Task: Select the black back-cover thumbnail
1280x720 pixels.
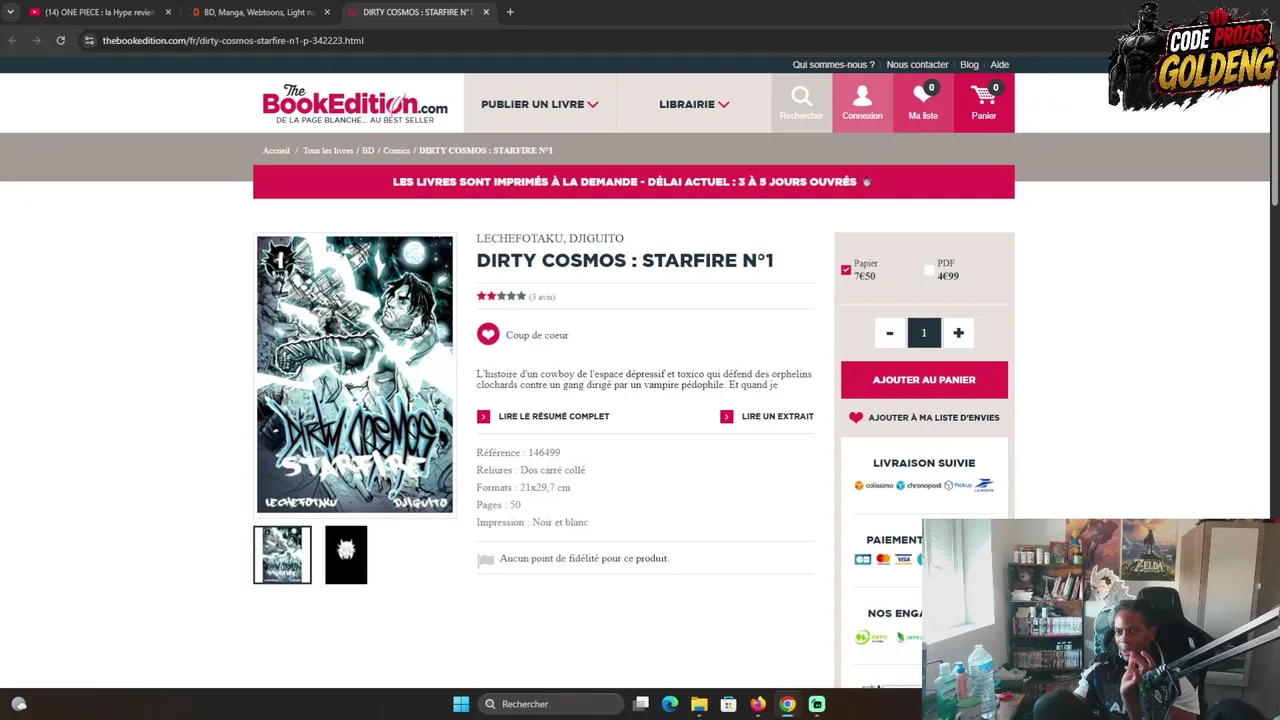Action: click(x=346, y=555)
